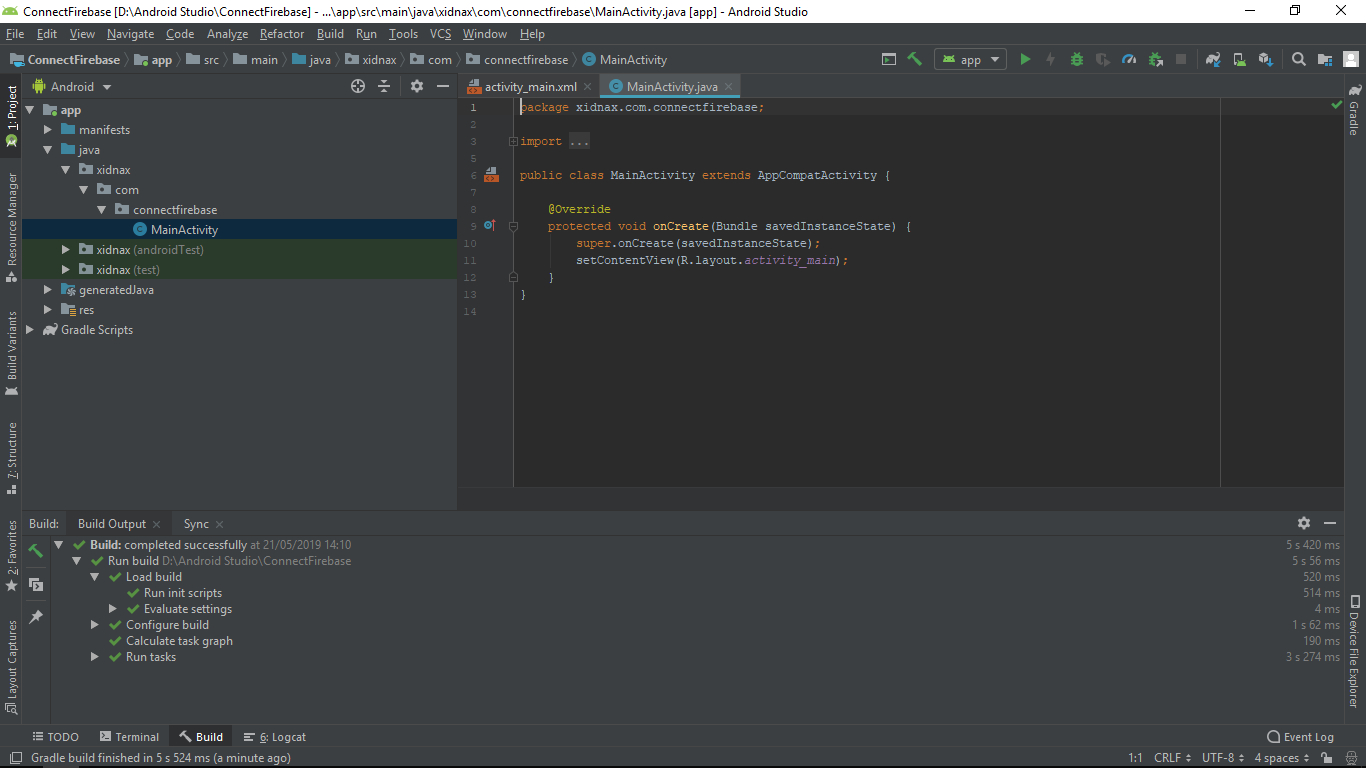The image size is (1366, 768).
Task: Open the Build Variants side tab
Action: [12, 352]
